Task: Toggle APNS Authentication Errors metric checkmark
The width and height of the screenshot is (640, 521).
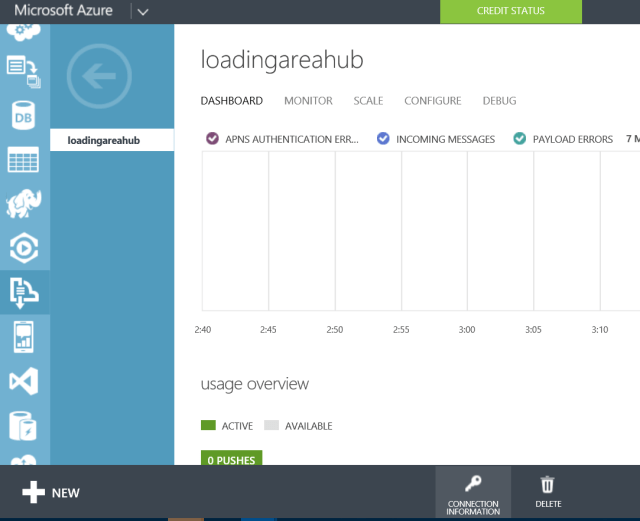Action: point(212,139)
